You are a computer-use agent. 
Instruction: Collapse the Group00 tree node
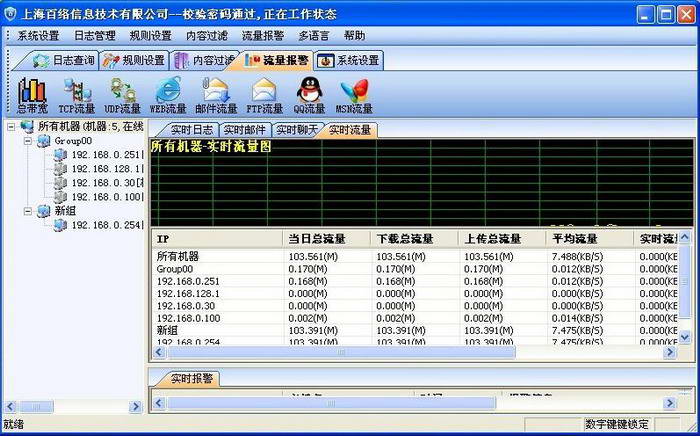click(28, 141)
